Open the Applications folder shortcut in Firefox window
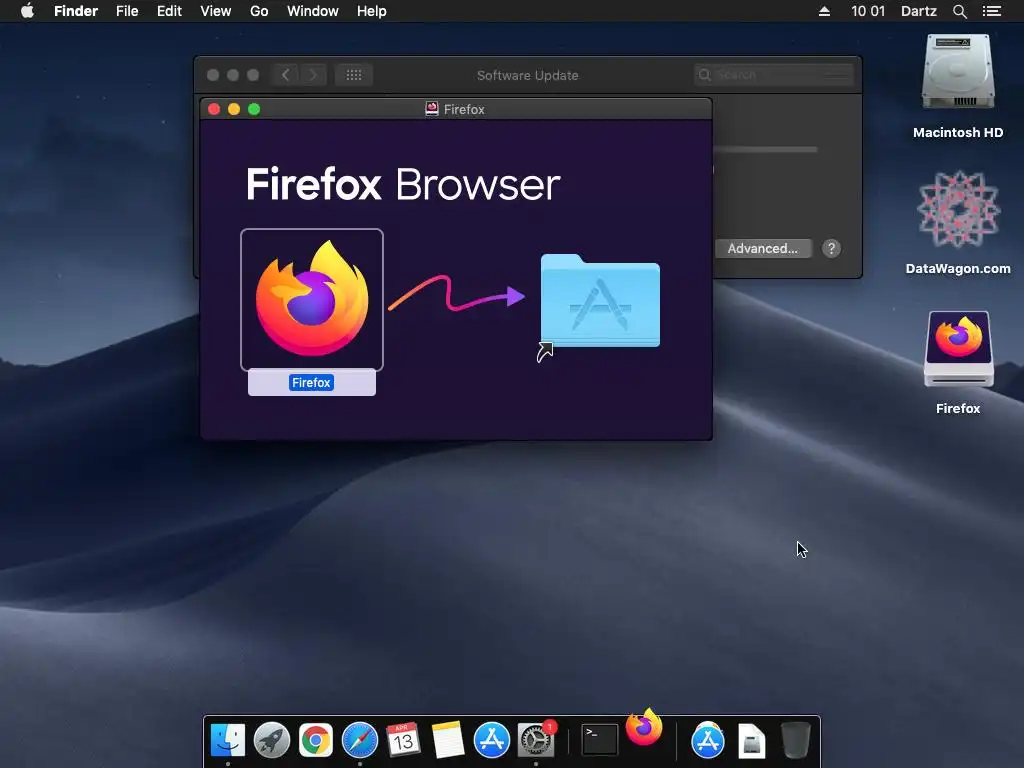Screen dimensions: 1024x768 pyautogui.click(x=600, y=302)
